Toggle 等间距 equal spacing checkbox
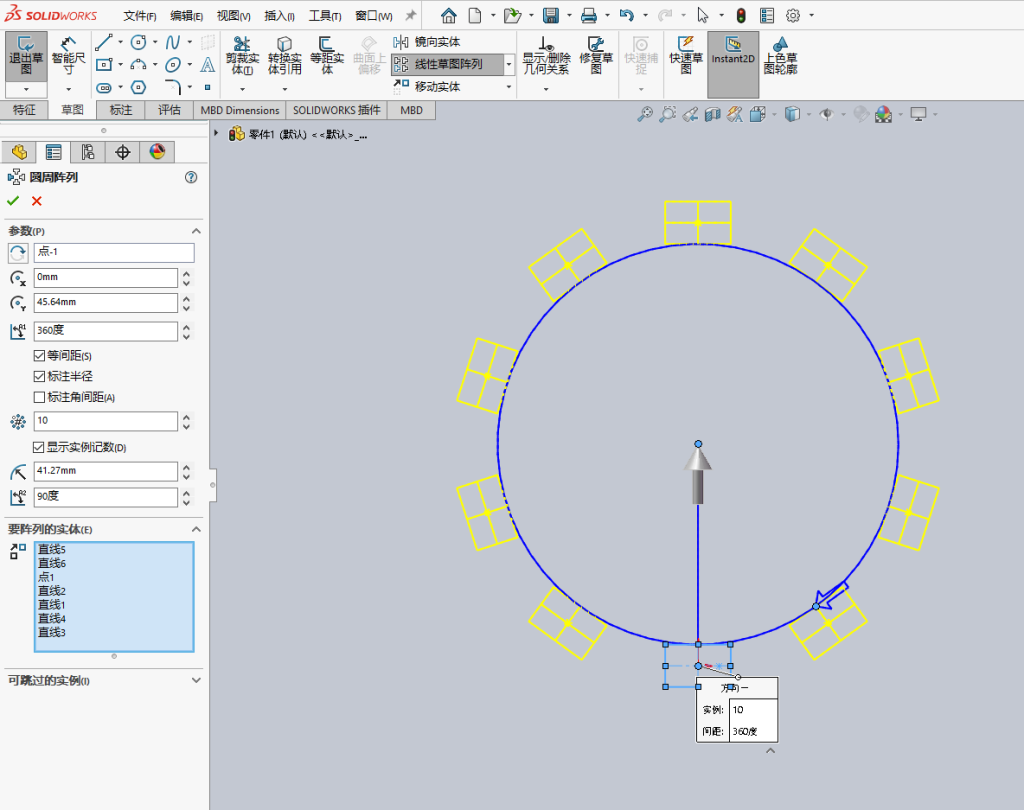 tap(39, 356)
